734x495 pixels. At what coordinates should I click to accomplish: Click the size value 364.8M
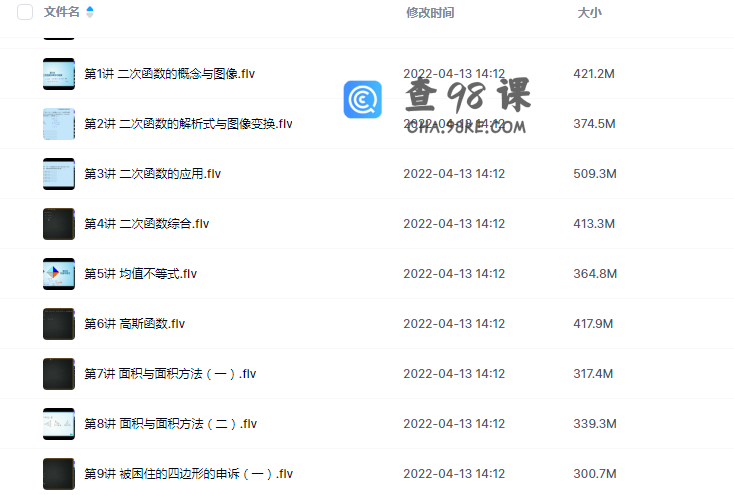595,274
